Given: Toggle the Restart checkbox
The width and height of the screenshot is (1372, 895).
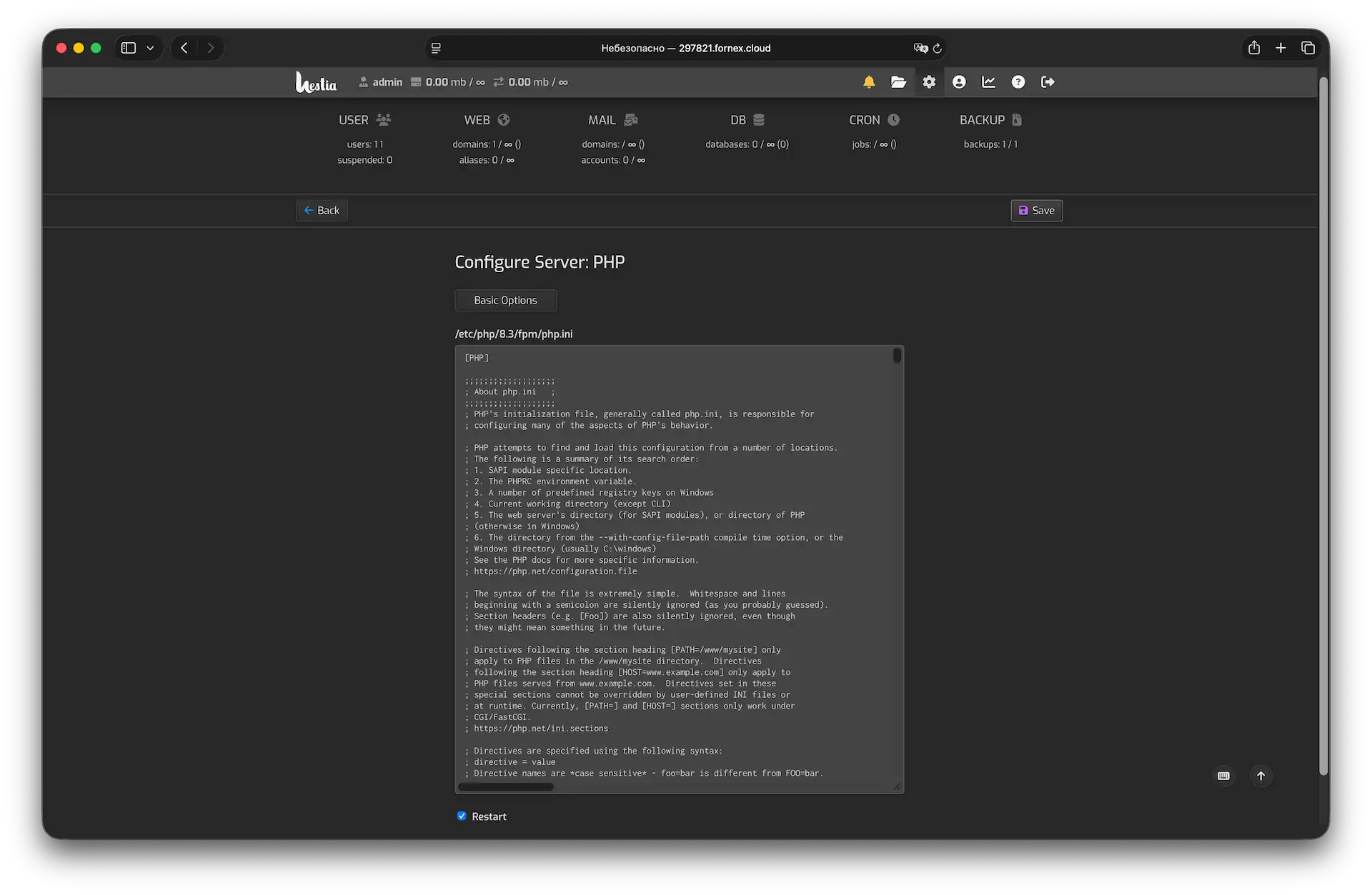Looking at the screenshot, I should tap(462, 816).
